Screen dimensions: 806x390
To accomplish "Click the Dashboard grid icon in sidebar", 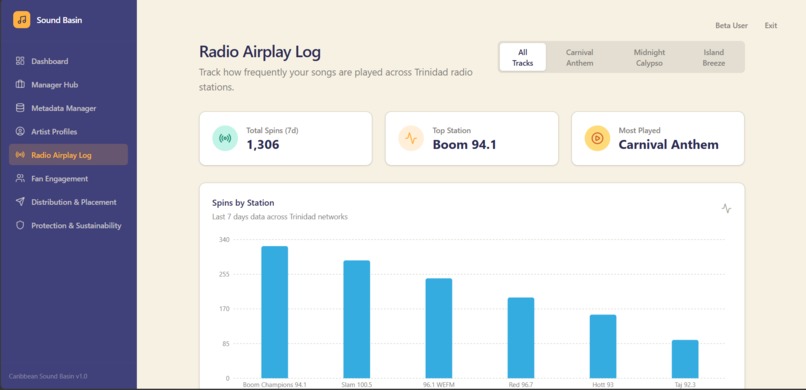I will pos(20,61).
